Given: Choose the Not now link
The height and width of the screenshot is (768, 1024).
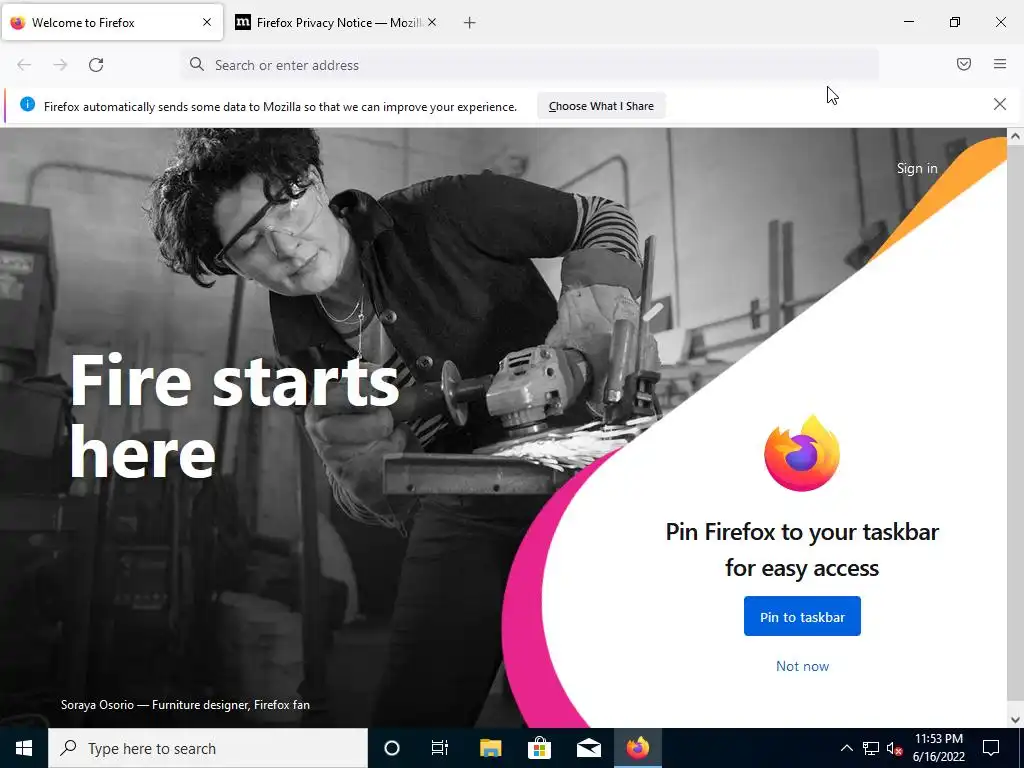Looking at the screenshot, I should pos(802,666).
